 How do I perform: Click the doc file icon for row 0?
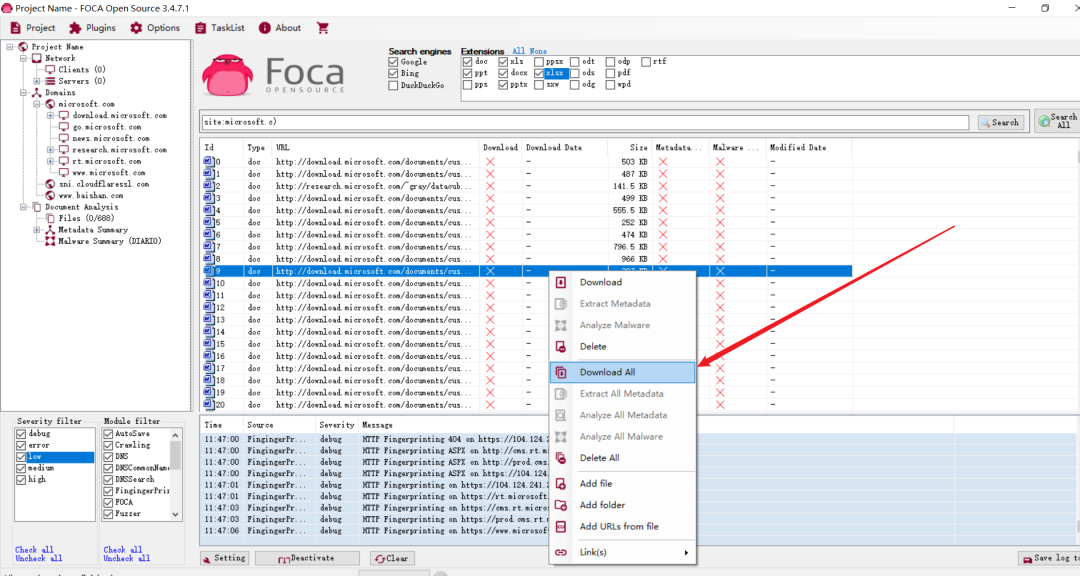(x=208, y=161)
